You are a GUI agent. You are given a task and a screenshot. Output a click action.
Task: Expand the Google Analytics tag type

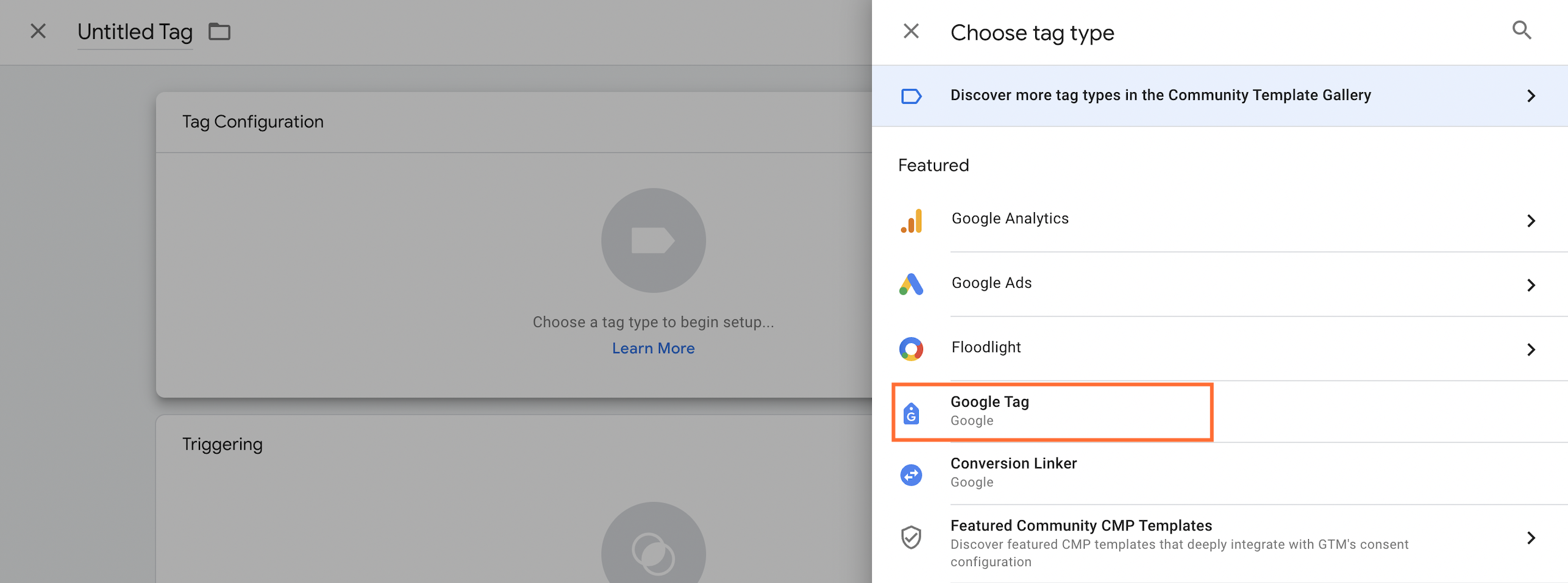[1532, 221]
